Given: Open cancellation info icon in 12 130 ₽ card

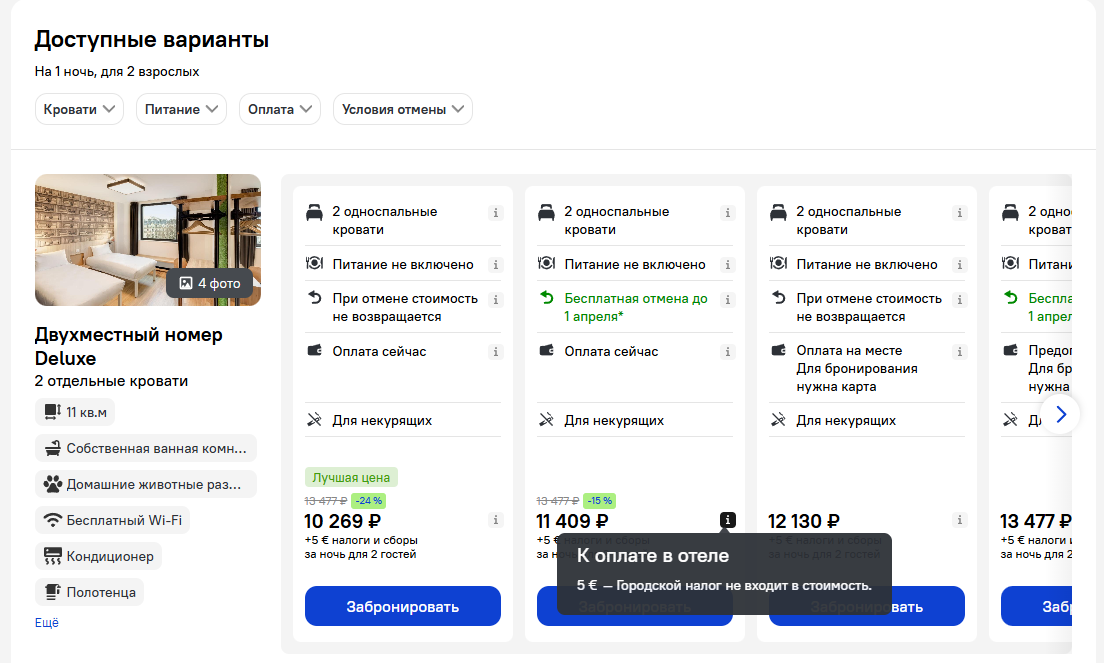Looking at the screenshot, I should [960, 299].
